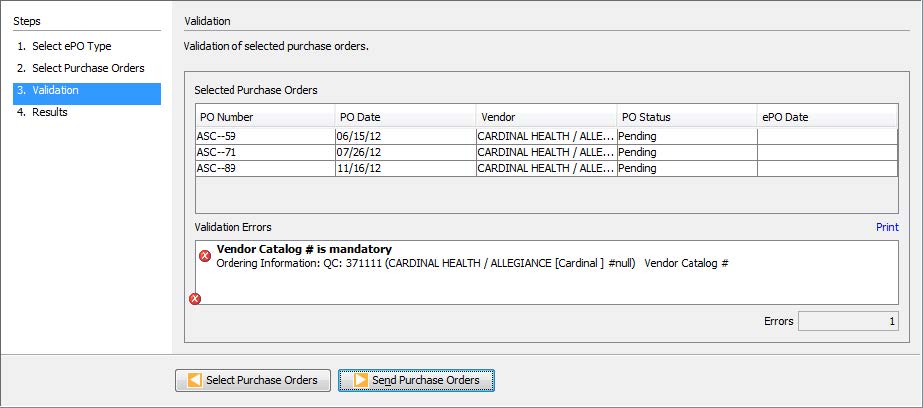Image resolution: width=923 pixels, height=408 pixels.
Task: Click the forward arrow icon on Send Purchase Orders button
Action: pos(359,380)
